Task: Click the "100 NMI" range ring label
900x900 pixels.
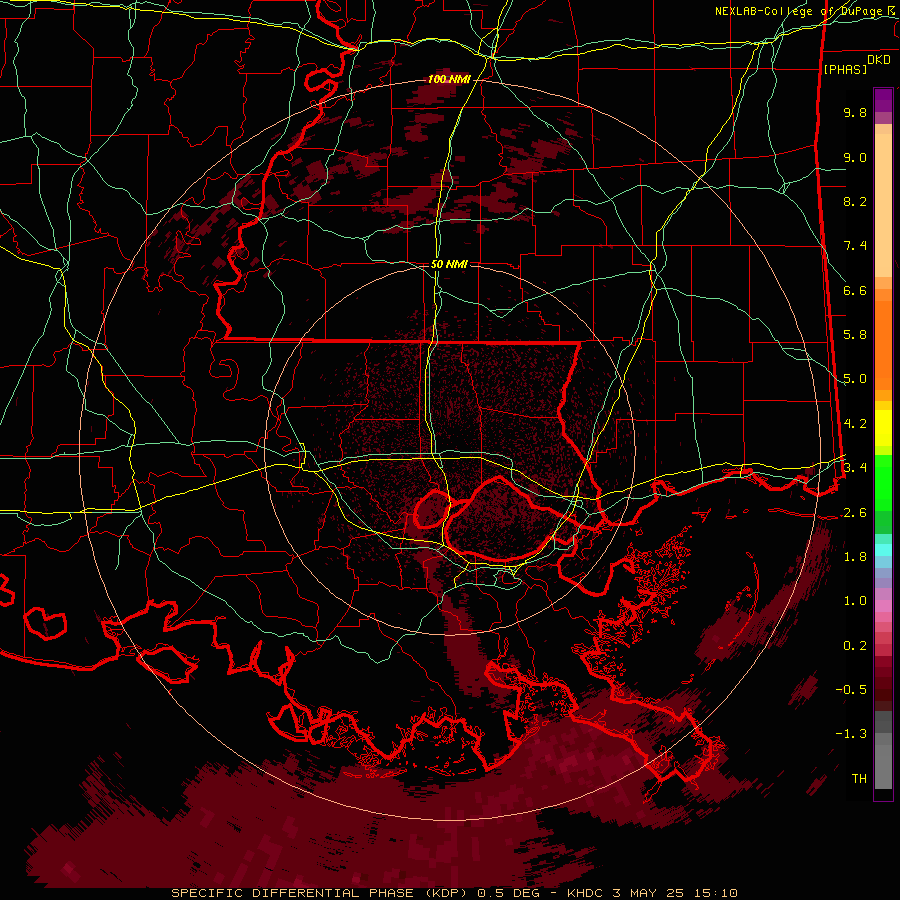Action: (449, 79)
